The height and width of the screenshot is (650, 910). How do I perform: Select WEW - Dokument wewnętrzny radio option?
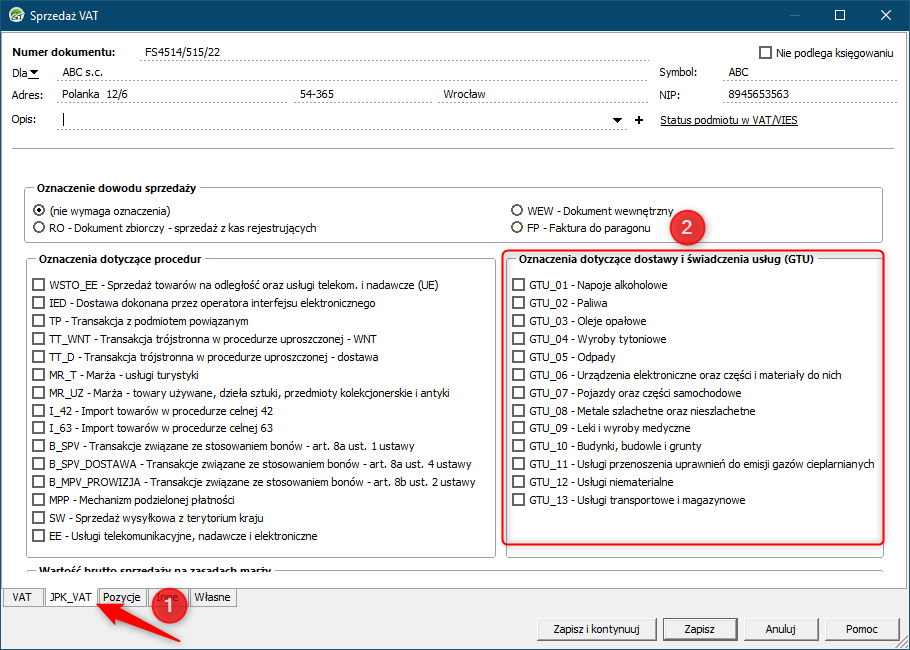pos(517,210)
